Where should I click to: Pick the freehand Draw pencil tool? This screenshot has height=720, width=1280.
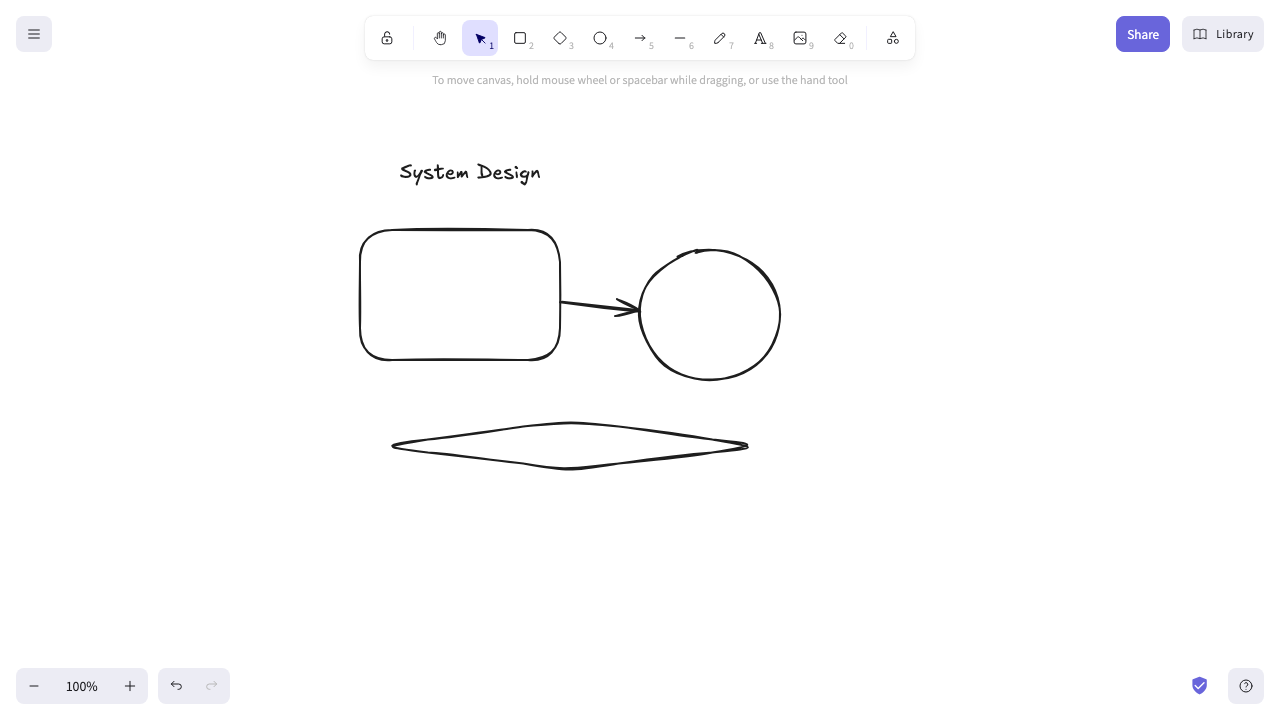[720, 38]
